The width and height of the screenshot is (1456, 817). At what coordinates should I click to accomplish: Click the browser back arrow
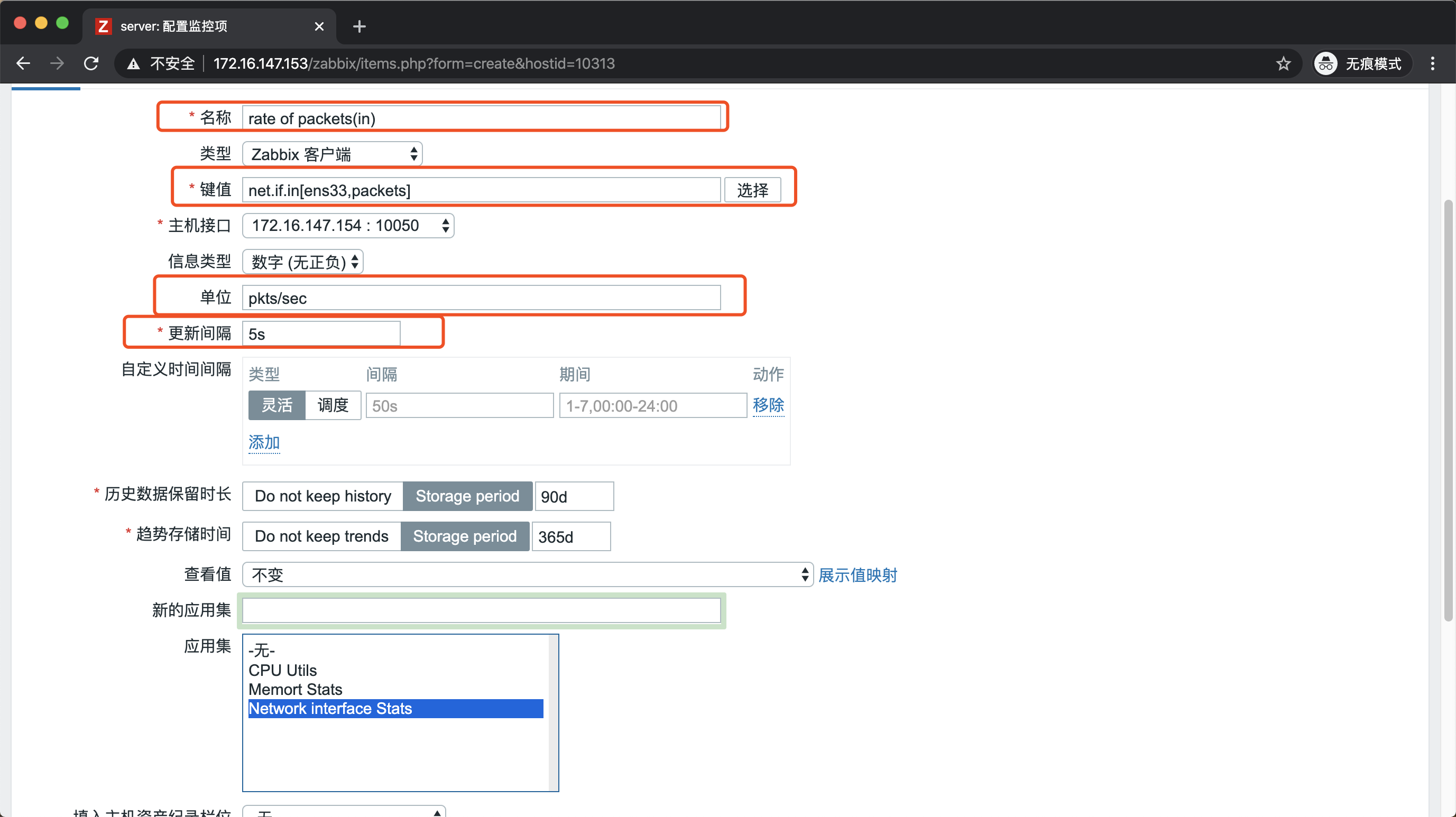pyautogui.click(x=23, y=63)
